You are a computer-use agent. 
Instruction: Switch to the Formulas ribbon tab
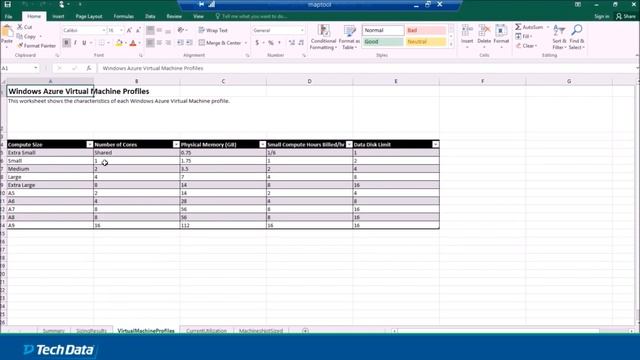124,16
